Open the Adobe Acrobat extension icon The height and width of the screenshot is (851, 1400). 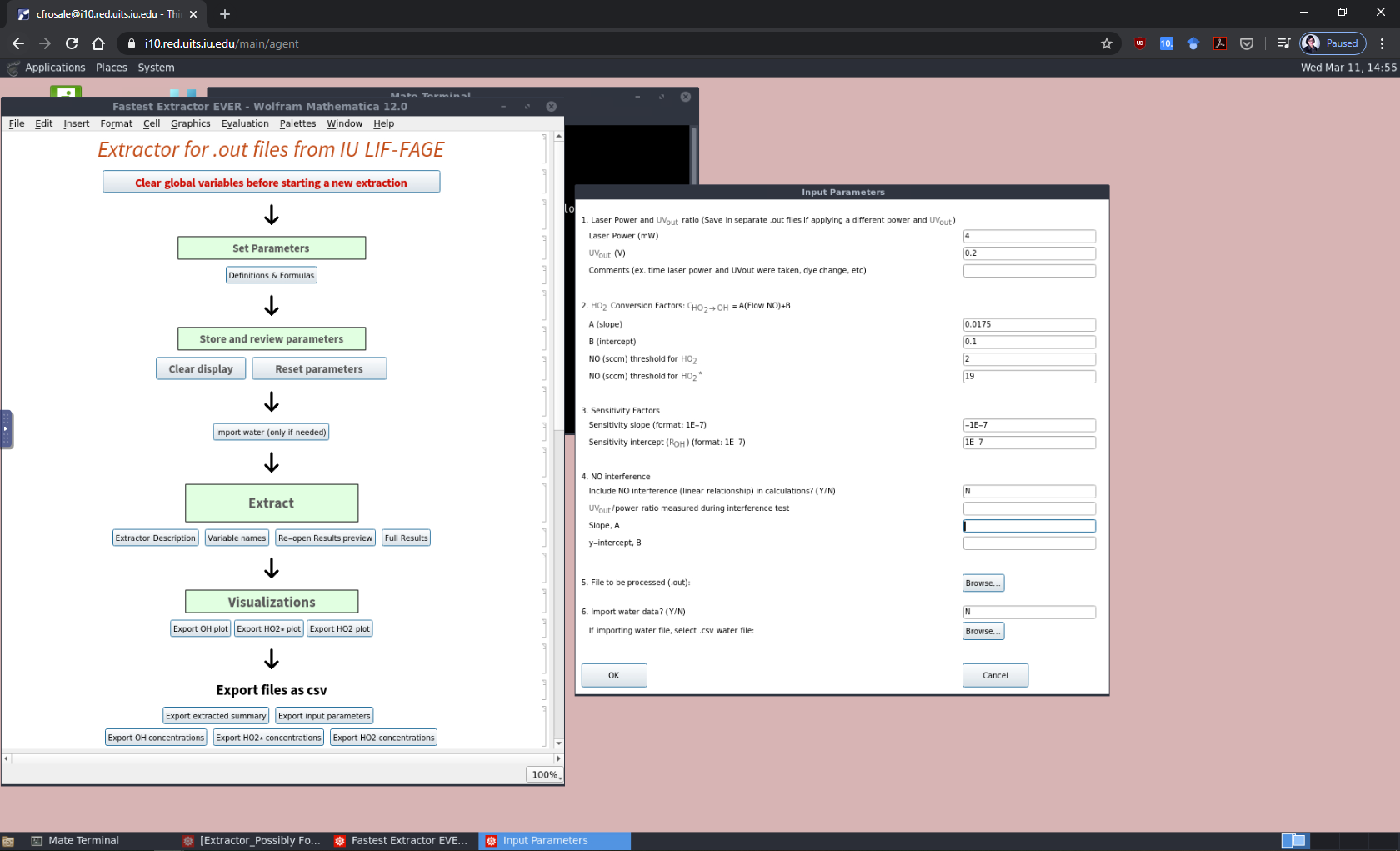(1219, 43)
